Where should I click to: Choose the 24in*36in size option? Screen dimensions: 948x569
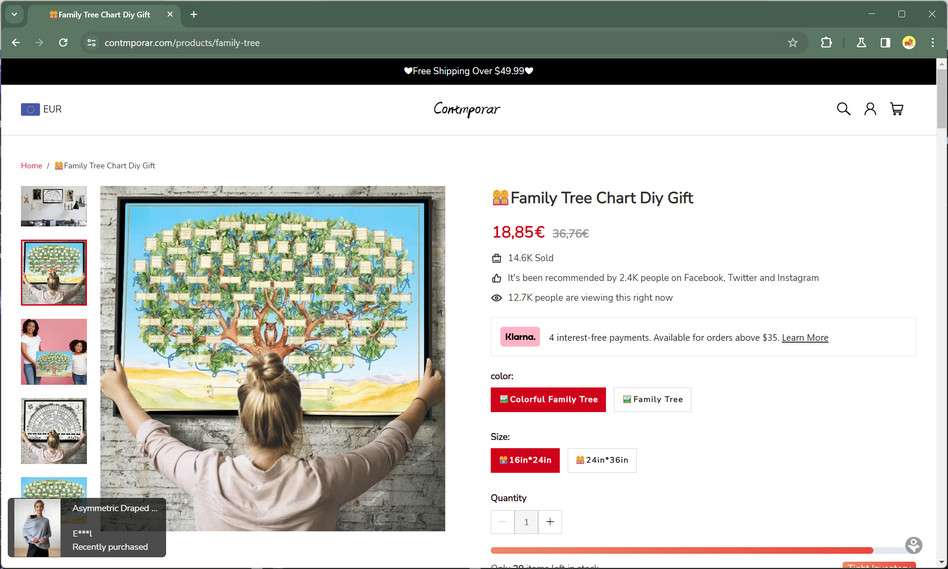click(602, 460)
